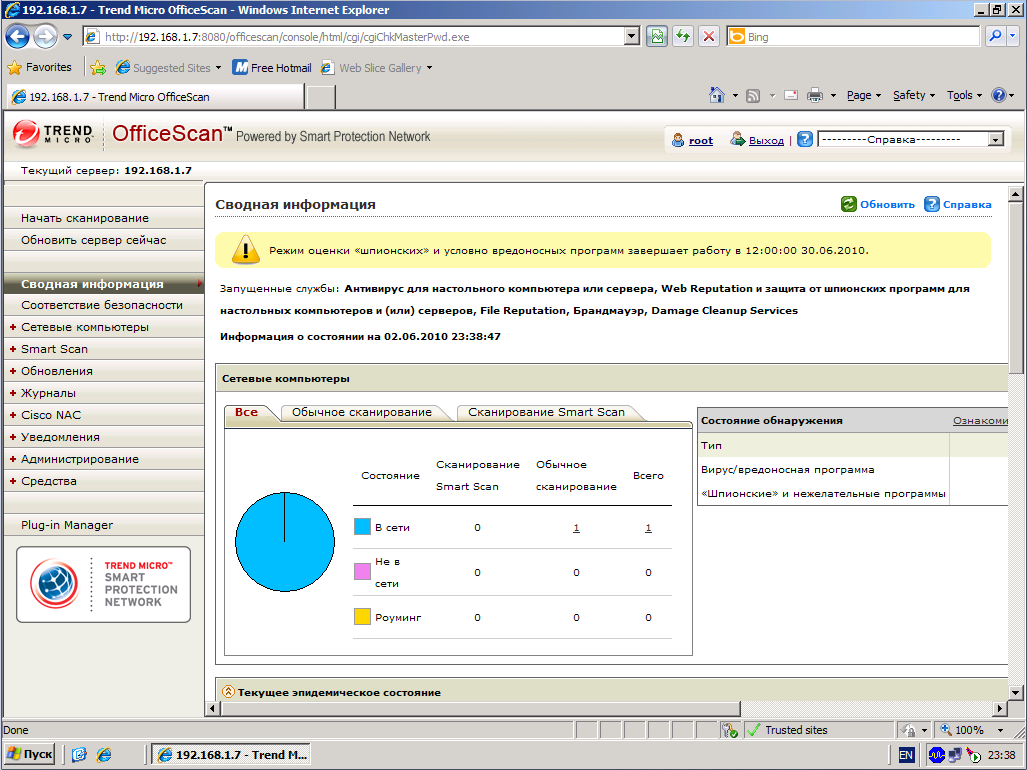The height and width of the screenshot is (770, 1027).
Task: Click the pink Не в сети swatch
Action: point(362,572)
